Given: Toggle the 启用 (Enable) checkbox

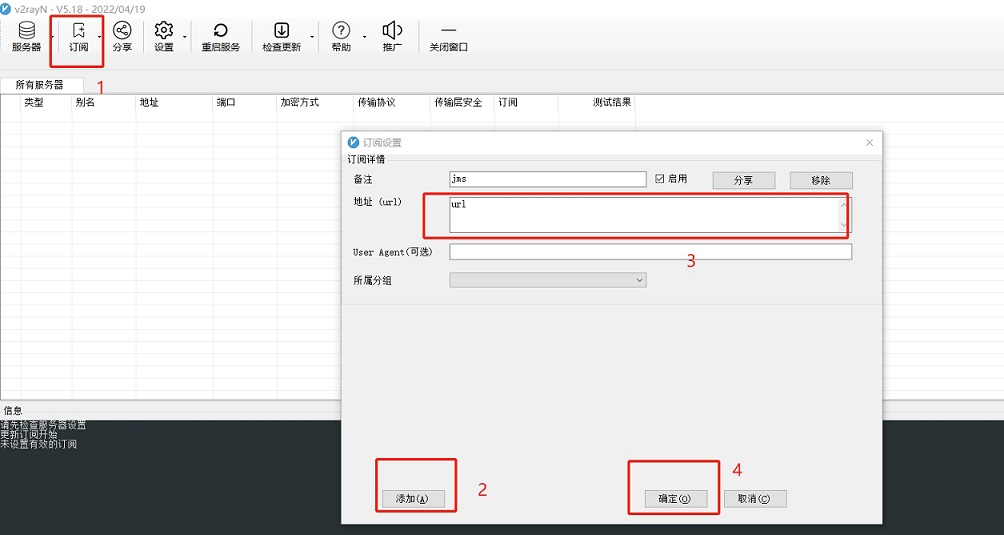Looking at the screenshot, I should pyautogui.click(x=660, y=179).
